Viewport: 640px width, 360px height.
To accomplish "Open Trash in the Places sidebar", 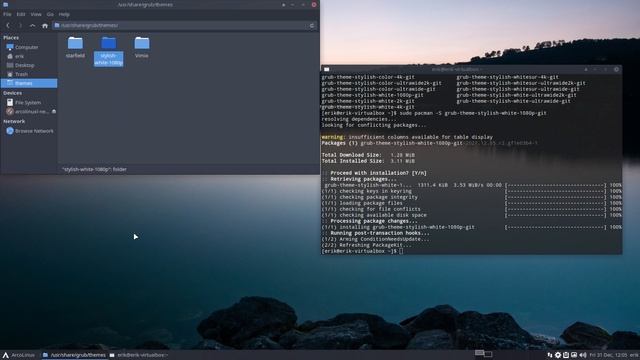I will click(x=29, y=74).
